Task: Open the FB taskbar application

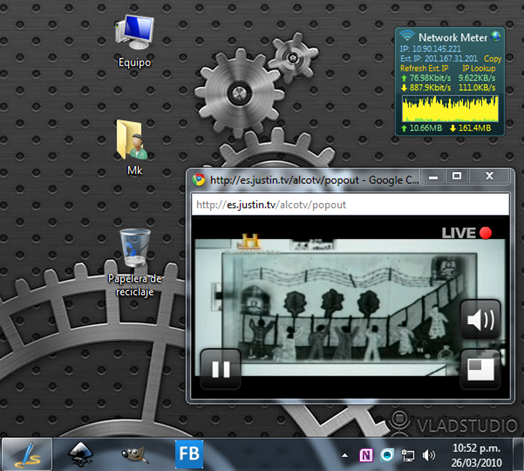Action: point(189,454)
